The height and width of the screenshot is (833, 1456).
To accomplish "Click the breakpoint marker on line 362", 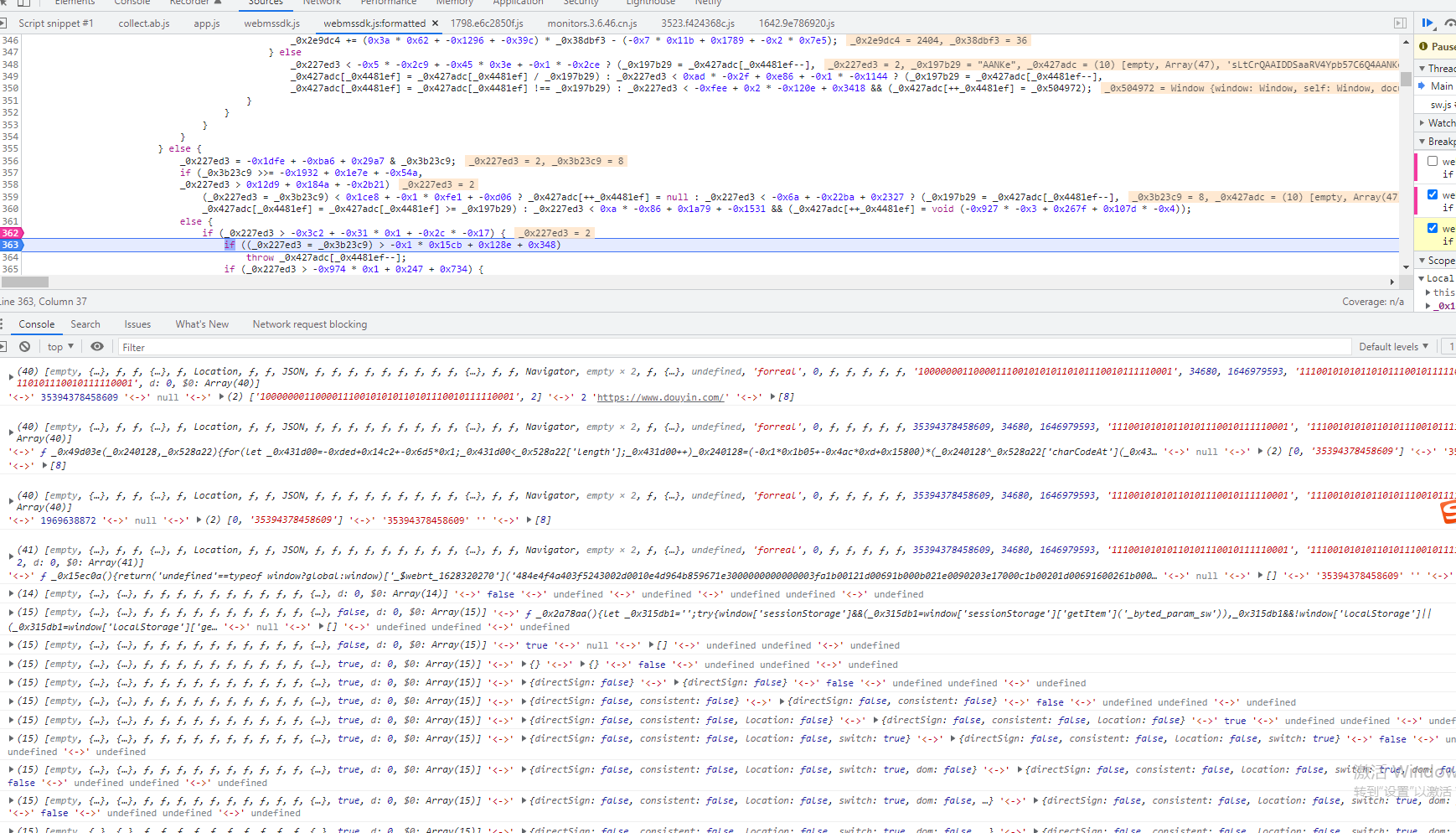I will pos(12,233).
